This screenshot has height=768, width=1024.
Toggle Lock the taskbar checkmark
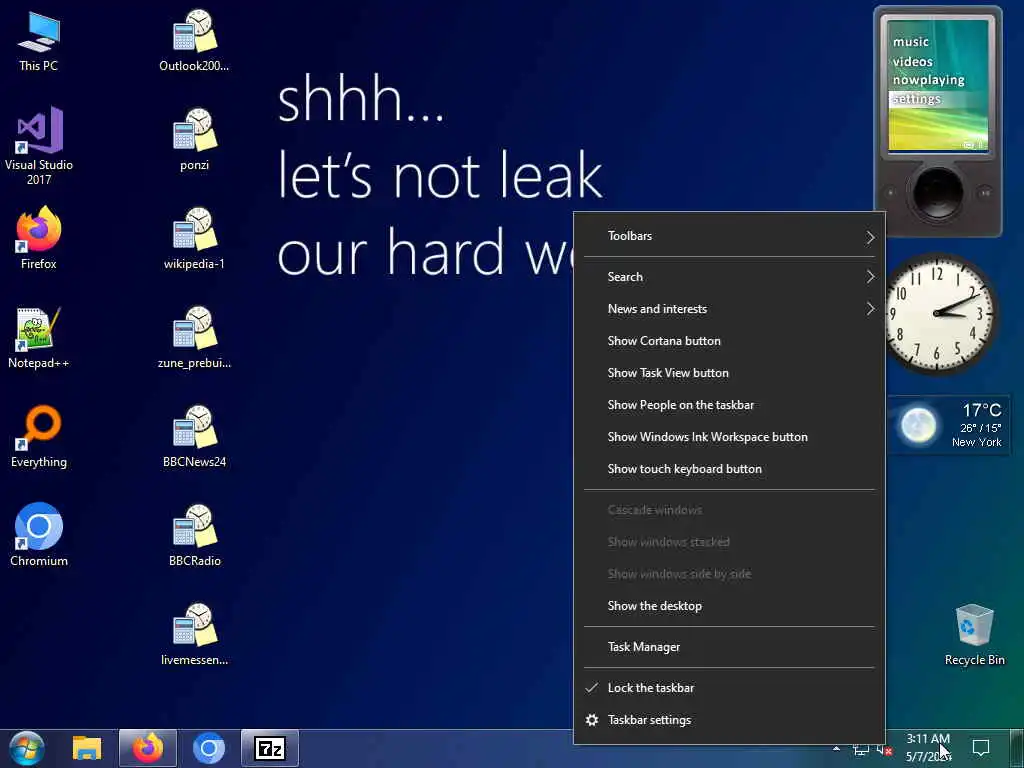[592, 688]
